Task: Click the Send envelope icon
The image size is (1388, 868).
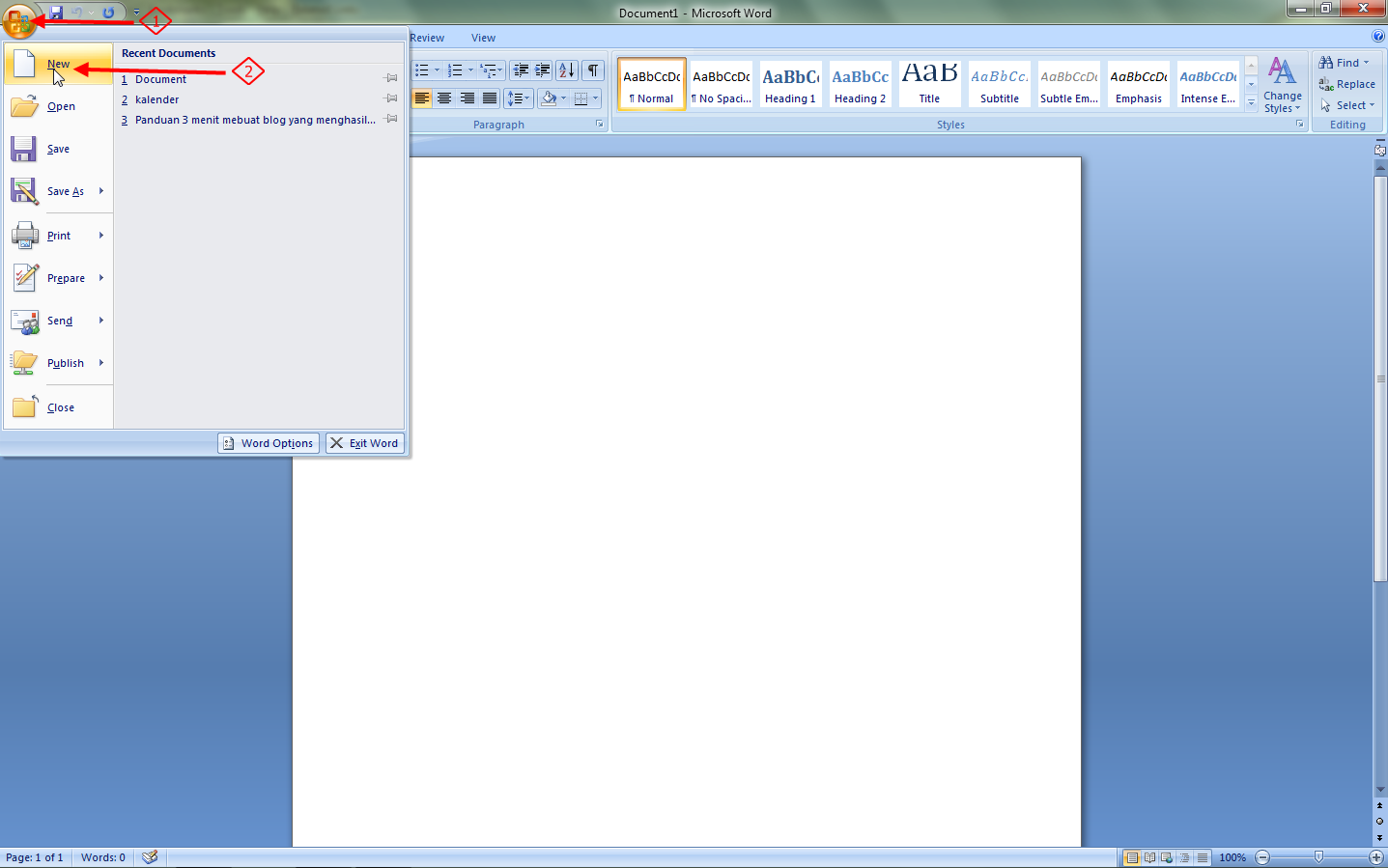Action: 25,321
